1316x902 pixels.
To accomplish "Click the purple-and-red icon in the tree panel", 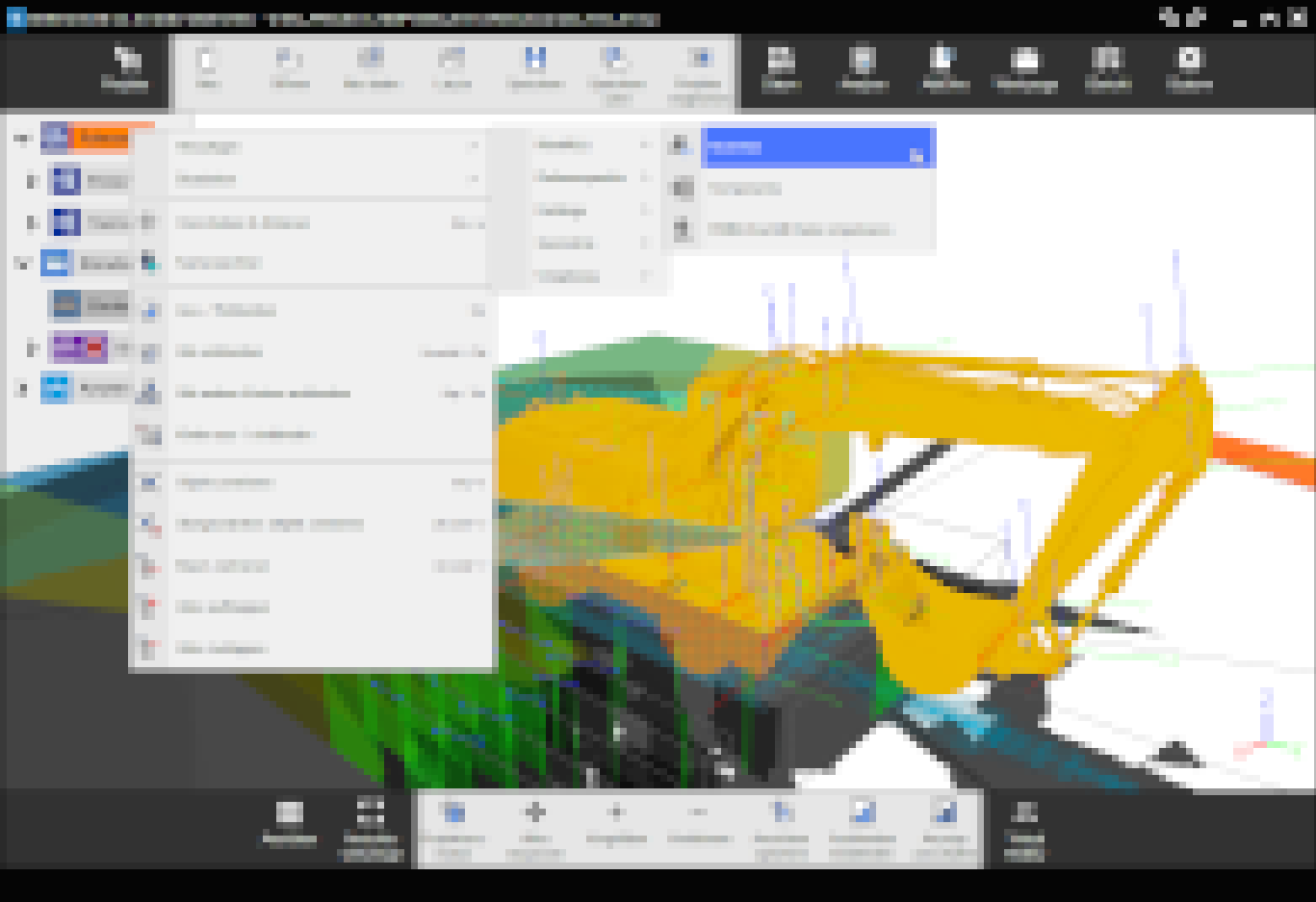I will coord(79,347).
